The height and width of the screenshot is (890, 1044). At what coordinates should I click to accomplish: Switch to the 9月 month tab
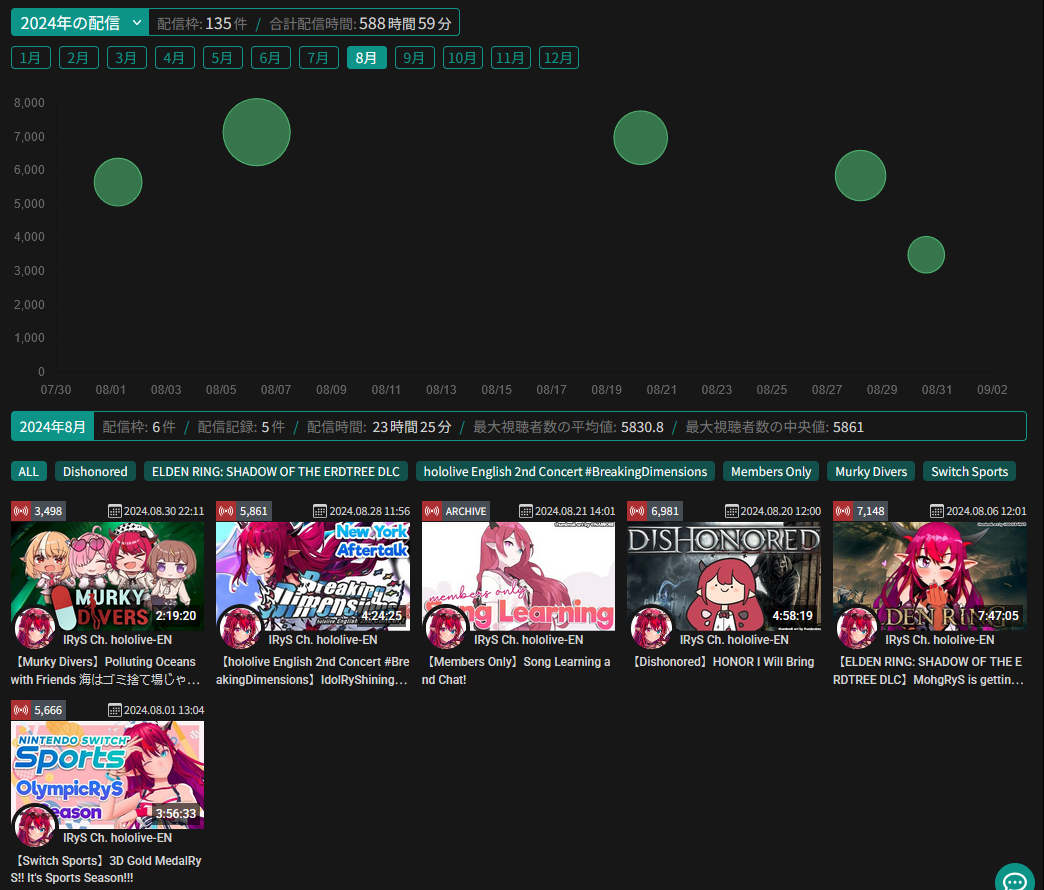point(414,58)
